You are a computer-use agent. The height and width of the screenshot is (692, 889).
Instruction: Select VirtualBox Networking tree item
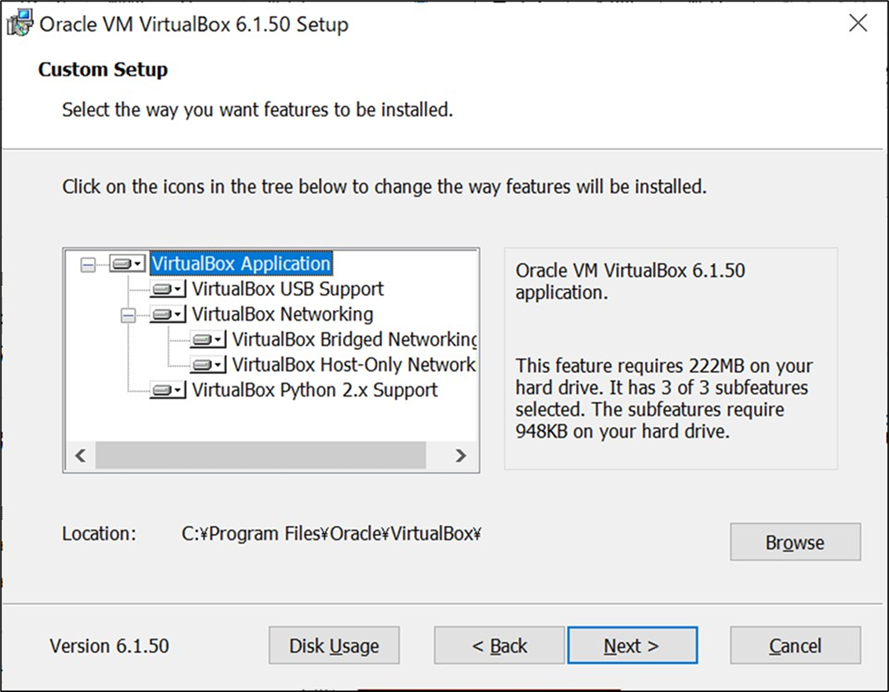click(x=282, y=314)
